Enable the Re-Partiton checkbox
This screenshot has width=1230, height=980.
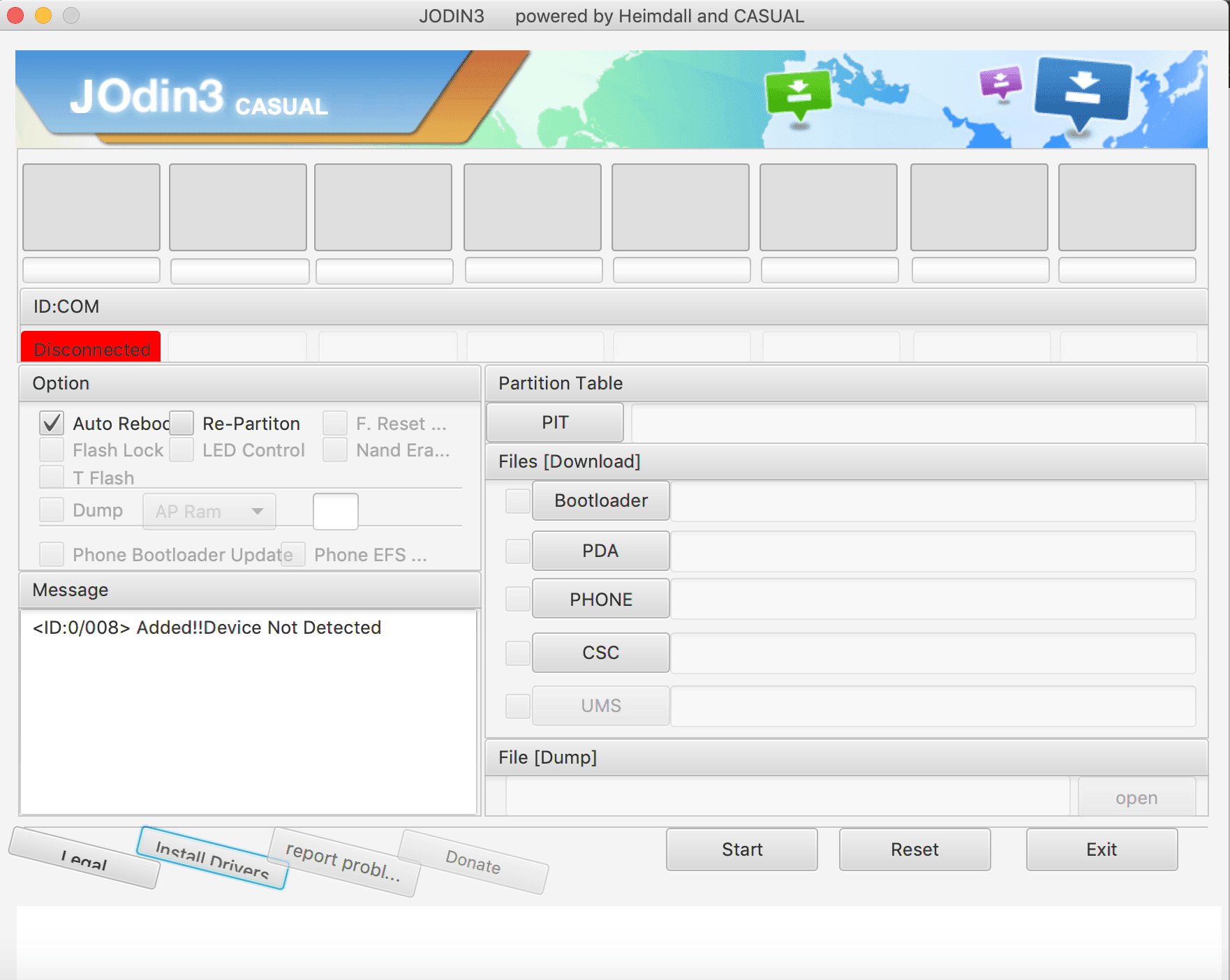(181, 423)
